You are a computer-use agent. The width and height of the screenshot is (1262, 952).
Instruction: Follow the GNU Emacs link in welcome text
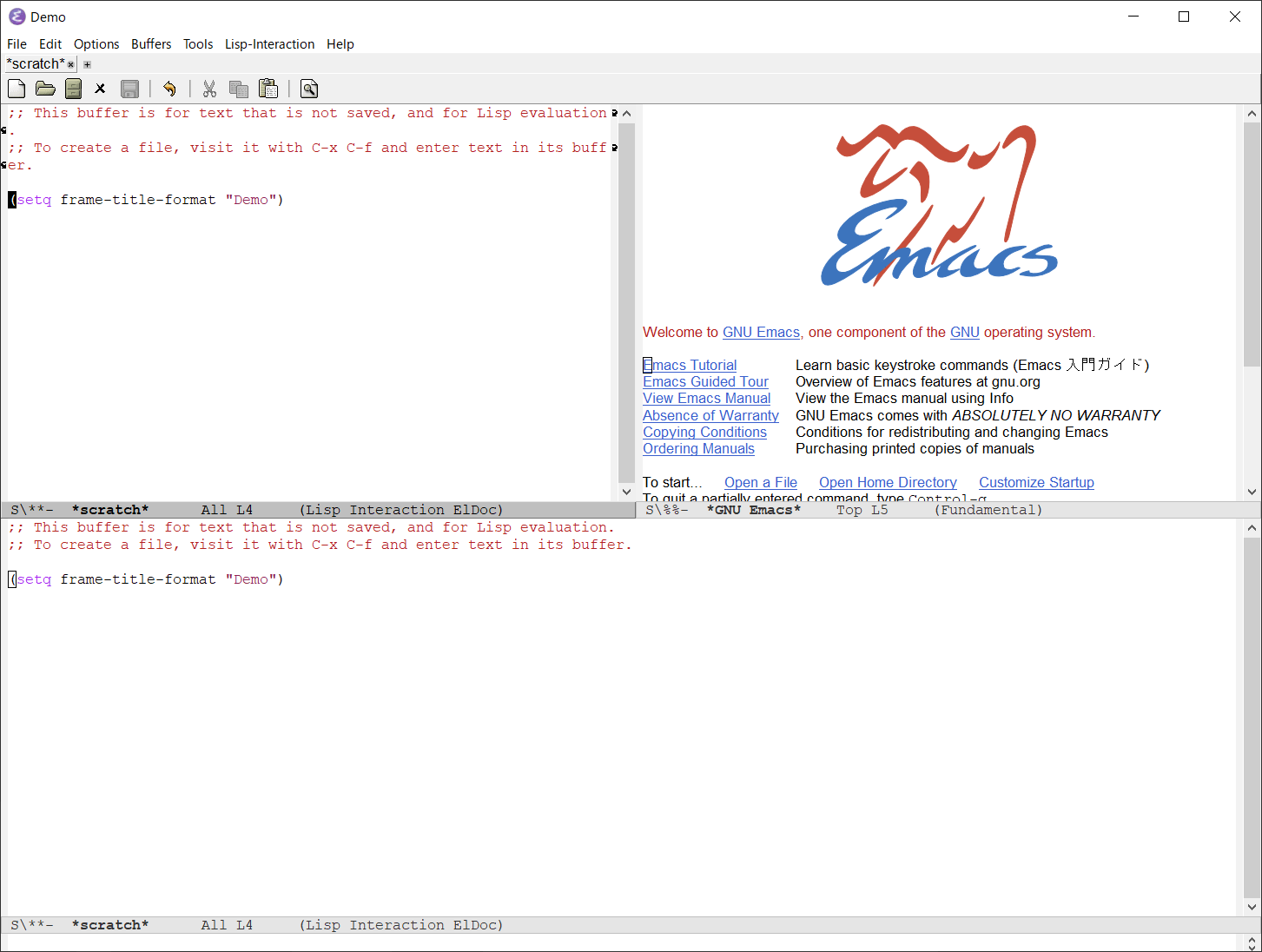click(761, 333)
